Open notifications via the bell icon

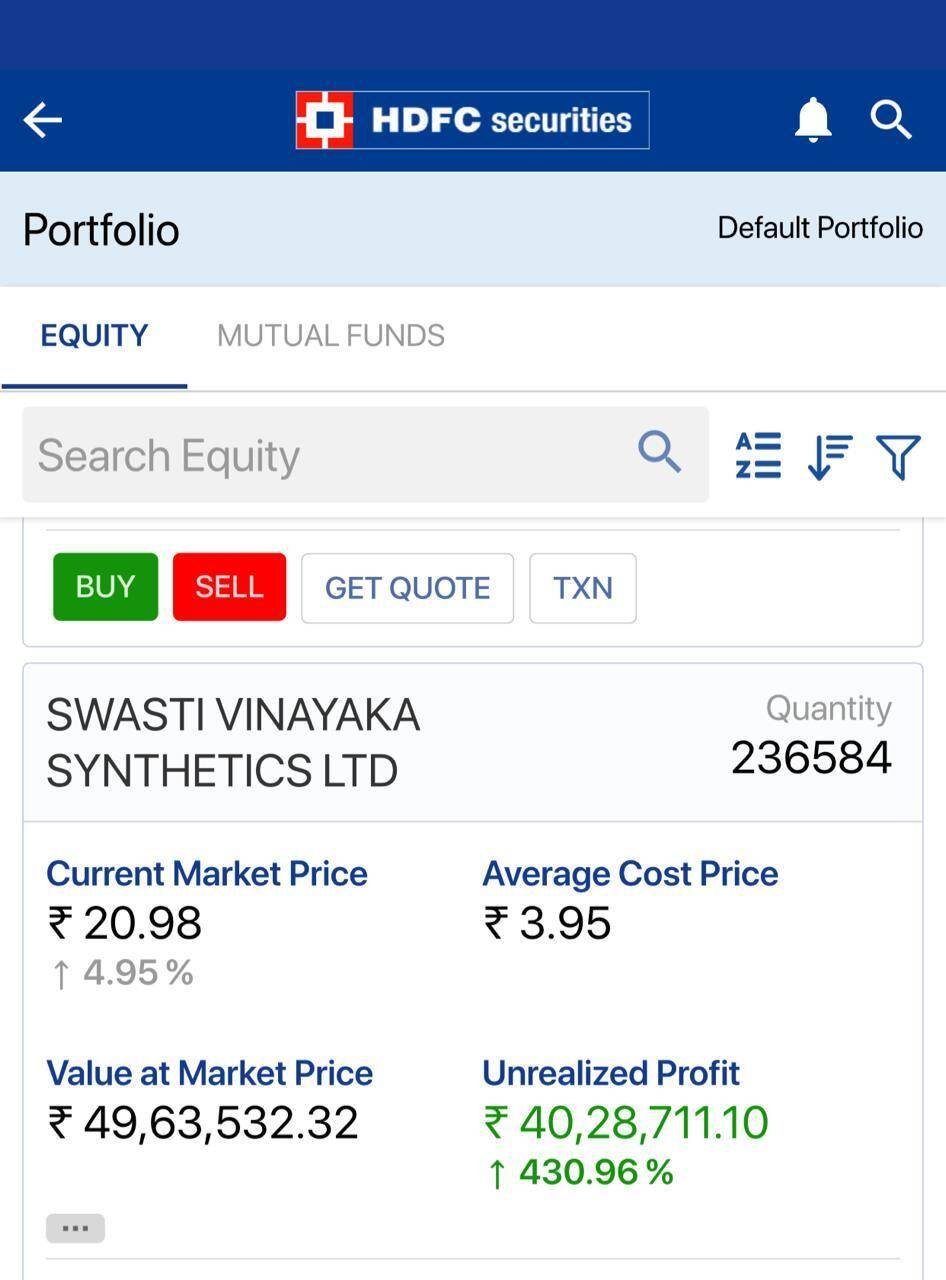(812, 120)
